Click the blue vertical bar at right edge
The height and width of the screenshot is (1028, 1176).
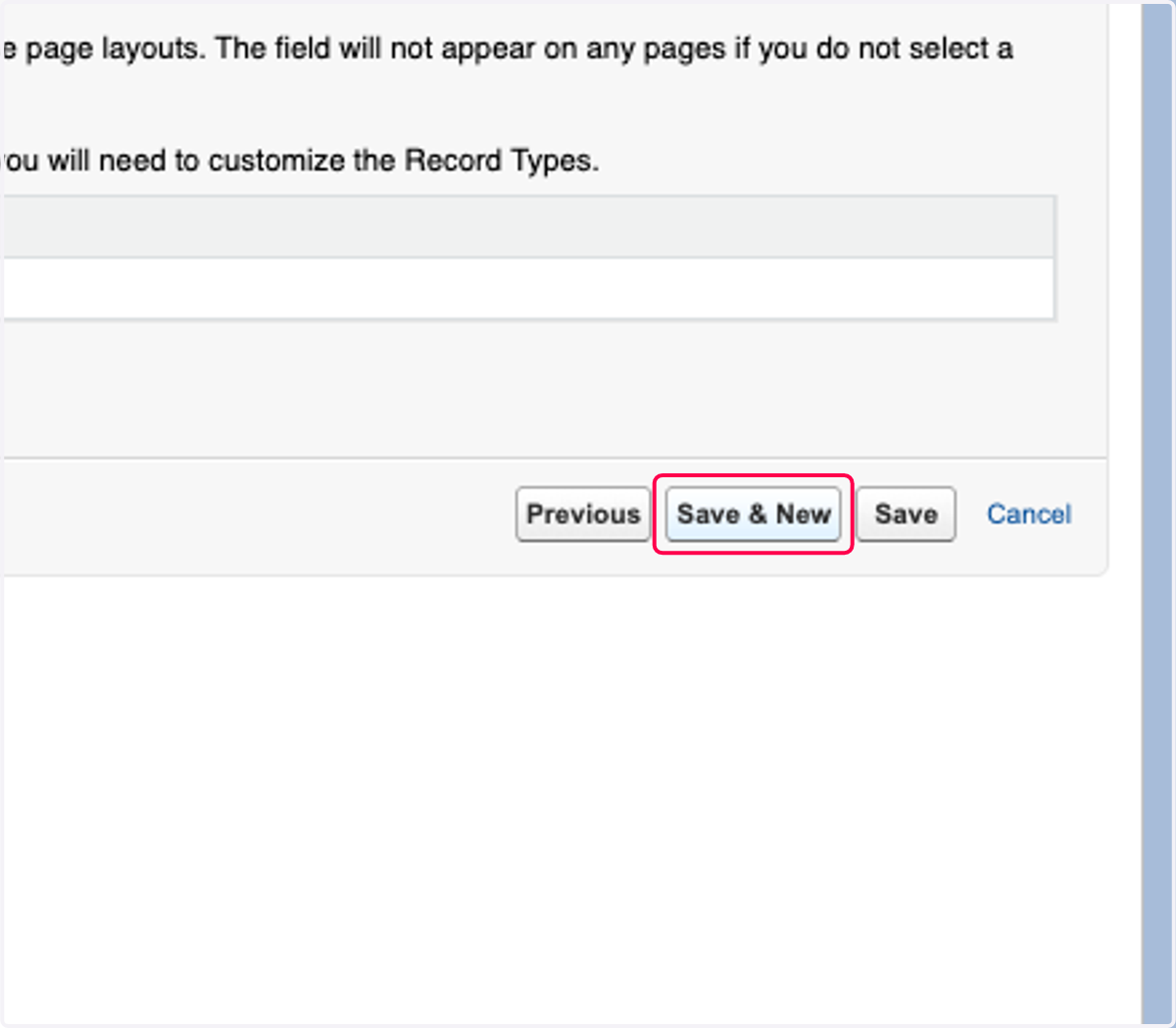[1157, 514]
